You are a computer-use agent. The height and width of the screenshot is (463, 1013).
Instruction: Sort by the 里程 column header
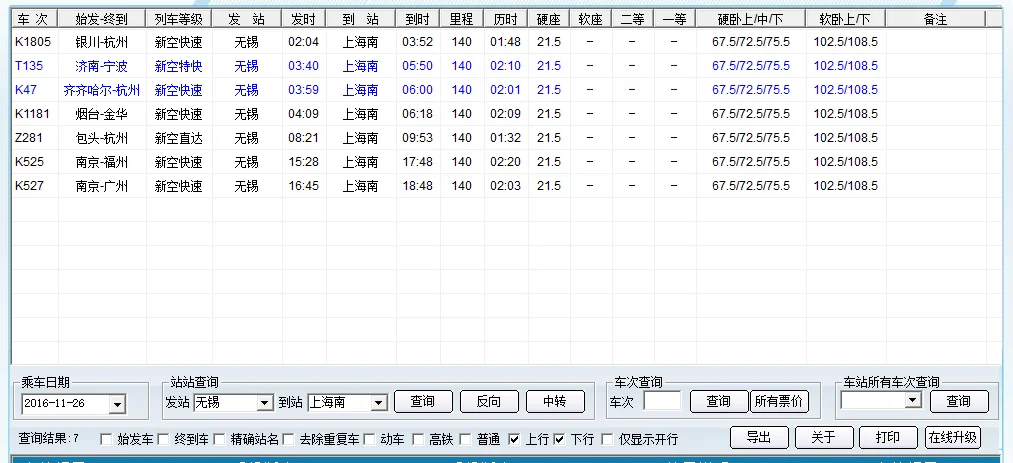[x=462, y=19]
